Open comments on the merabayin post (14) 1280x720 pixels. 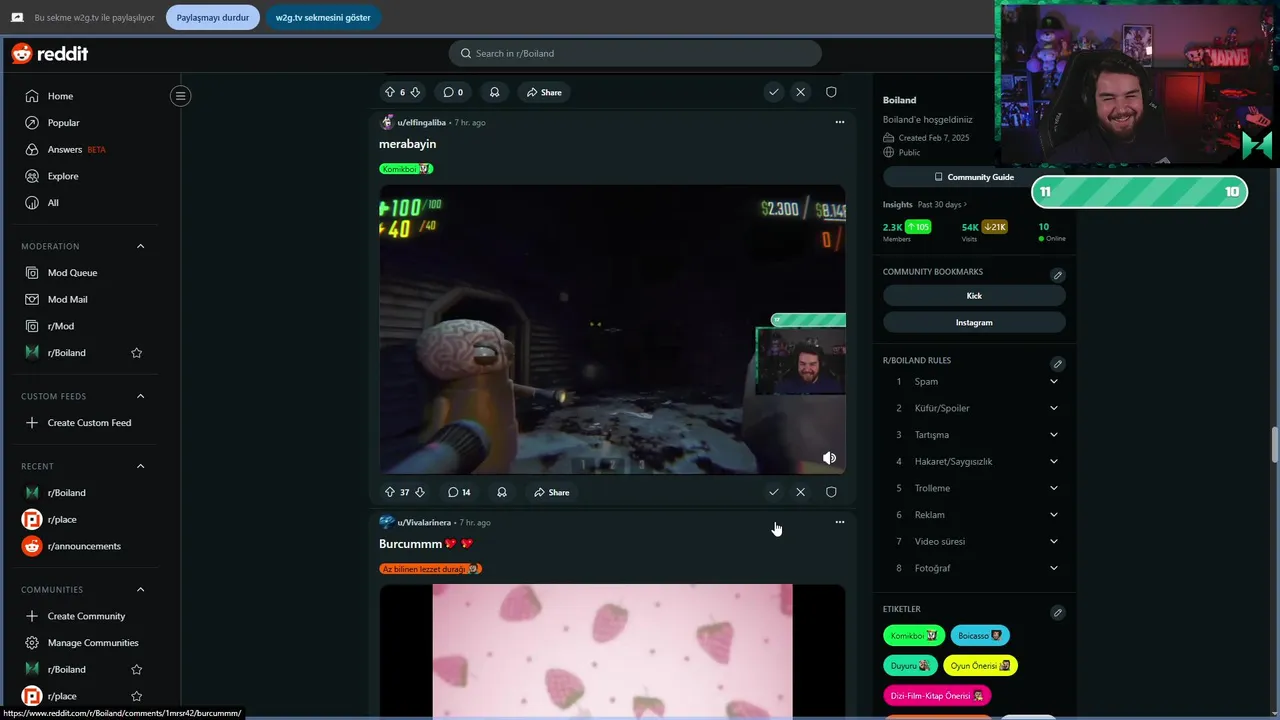coord(459,492)
